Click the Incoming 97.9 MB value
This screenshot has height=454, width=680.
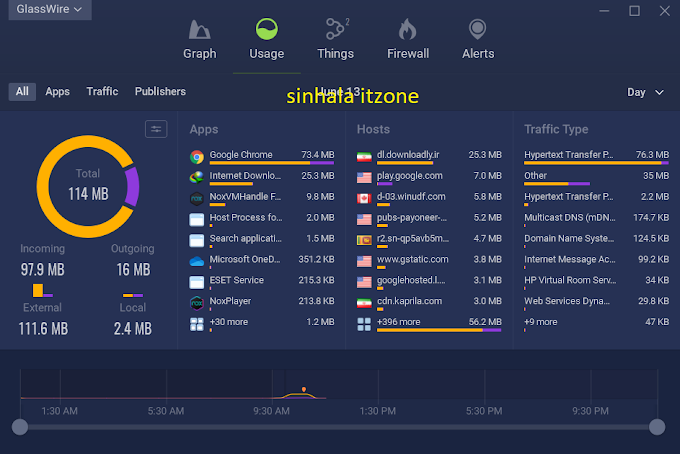coord(42,270)
